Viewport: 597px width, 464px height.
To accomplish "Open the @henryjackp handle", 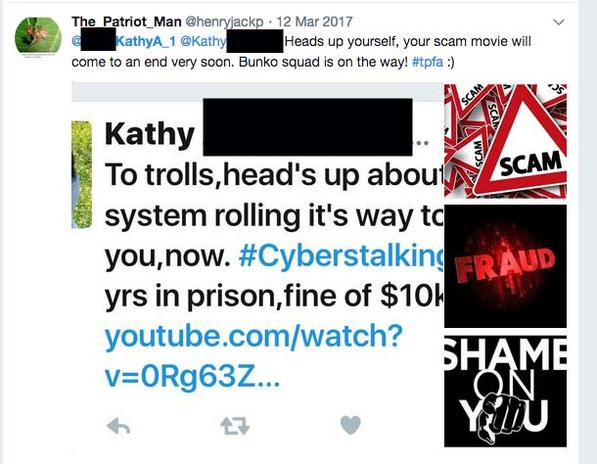I will pyautogui.click(x=224, y=22).
